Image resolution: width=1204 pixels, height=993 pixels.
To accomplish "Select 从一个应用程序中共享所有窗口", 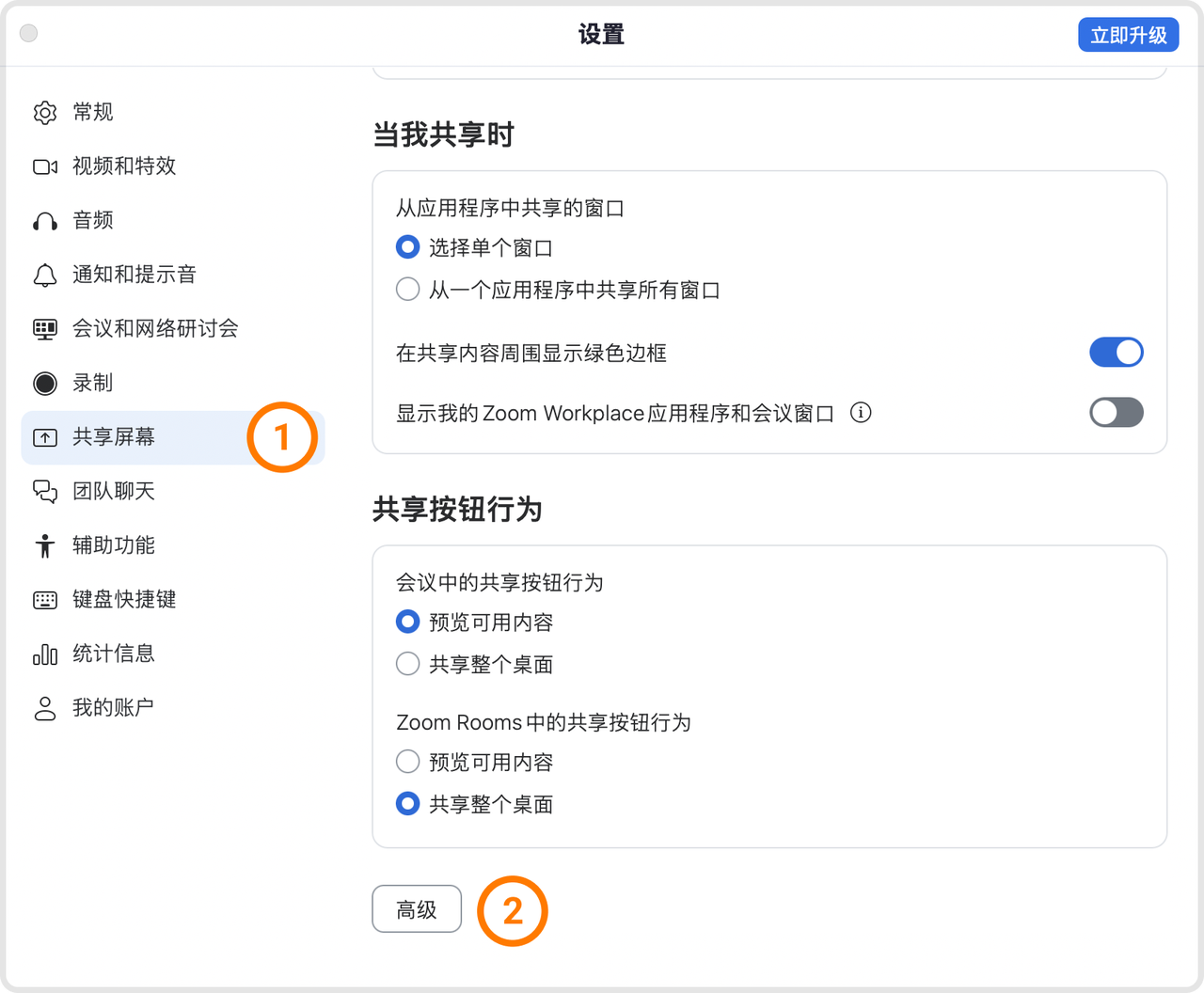I will [407, 289].
